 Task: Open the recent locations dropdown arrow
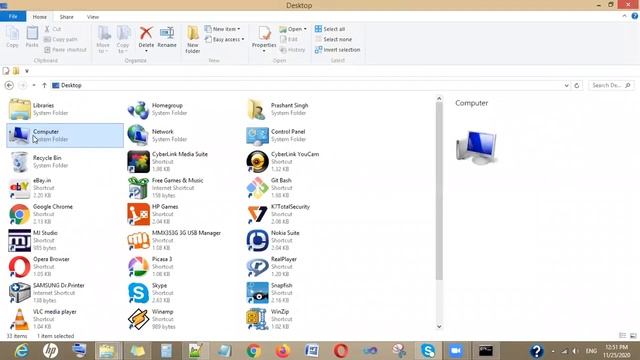click(x=34, y=85)
